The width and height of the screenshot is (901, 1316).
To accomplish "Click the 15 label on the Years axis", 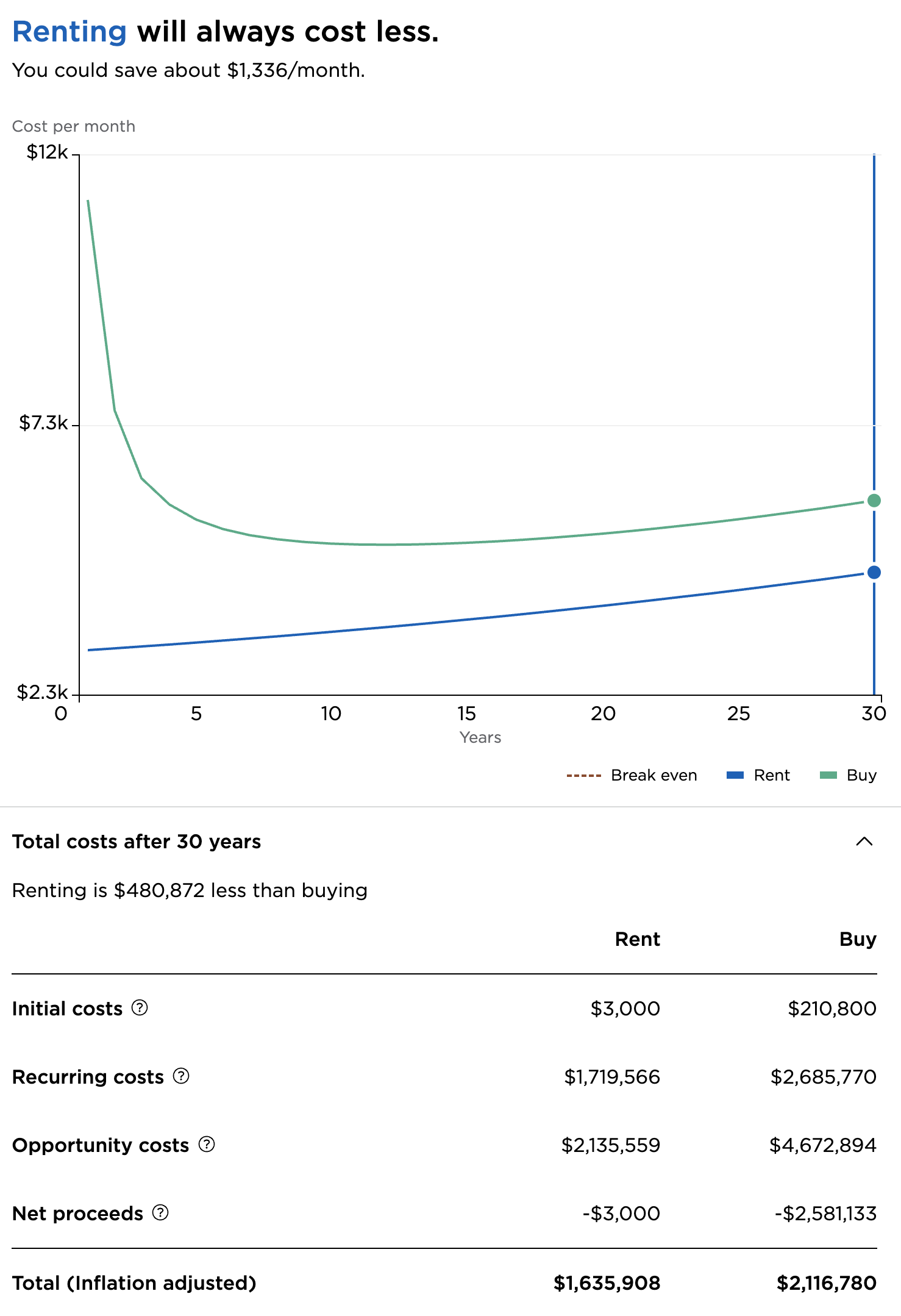I will point(466,713).
